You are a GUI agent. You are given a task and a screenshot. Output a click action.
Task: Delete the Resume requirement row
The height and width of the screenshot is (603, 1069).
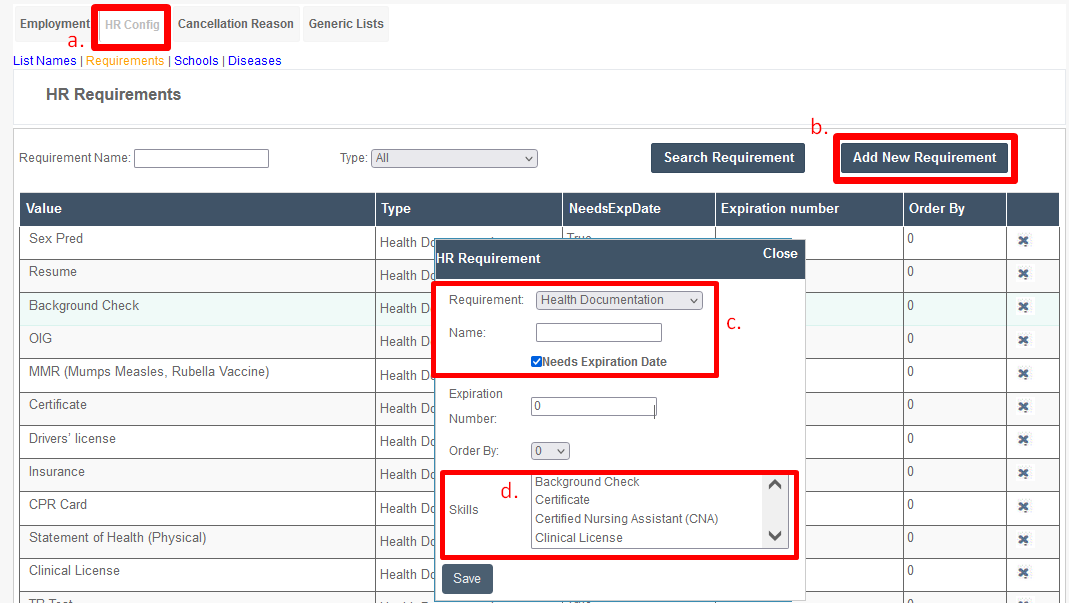(1023, 274)
